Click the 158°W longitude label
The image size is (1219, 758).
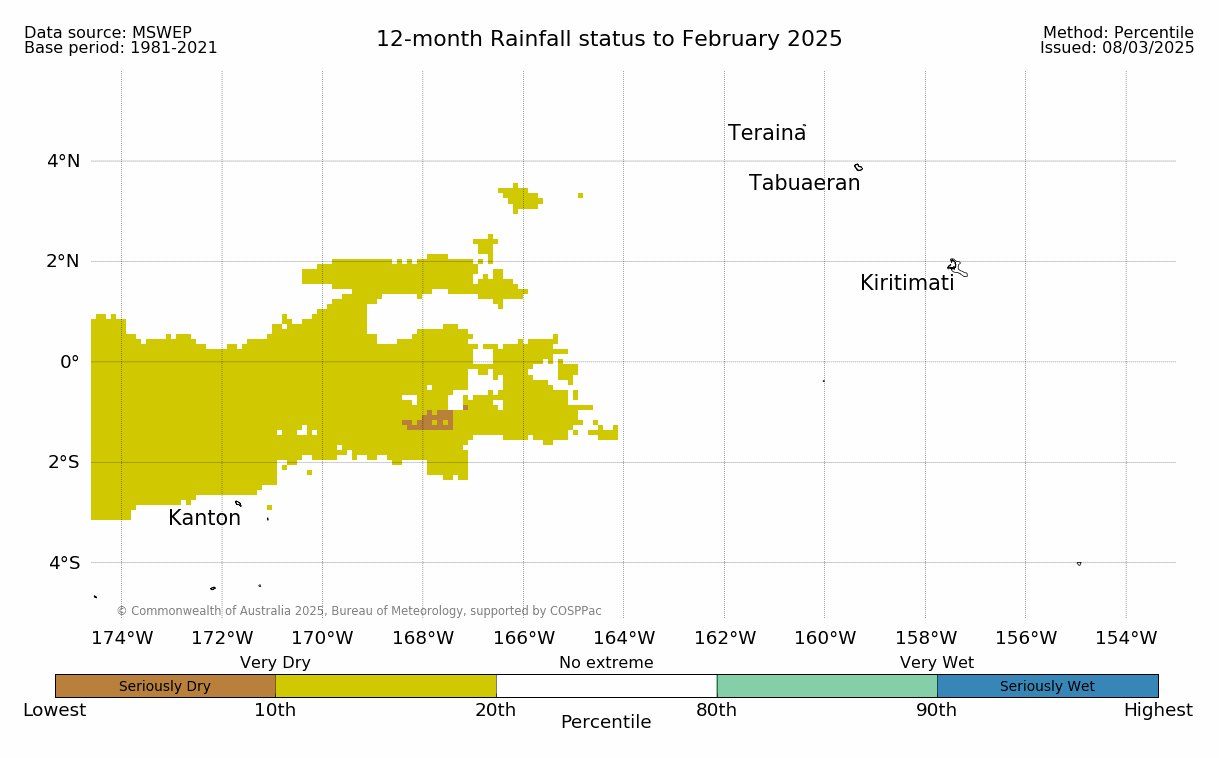tap(925, 638)
